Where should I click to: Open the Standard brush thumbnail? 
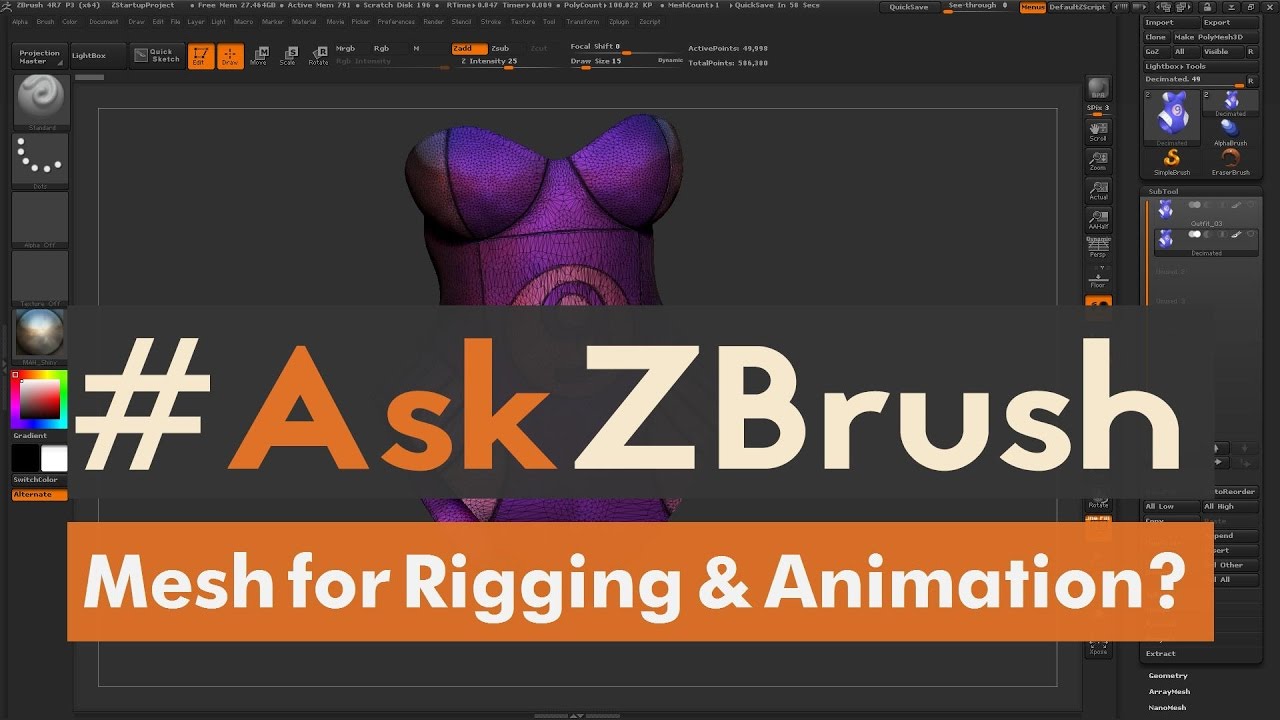click(x=40, y=102)
